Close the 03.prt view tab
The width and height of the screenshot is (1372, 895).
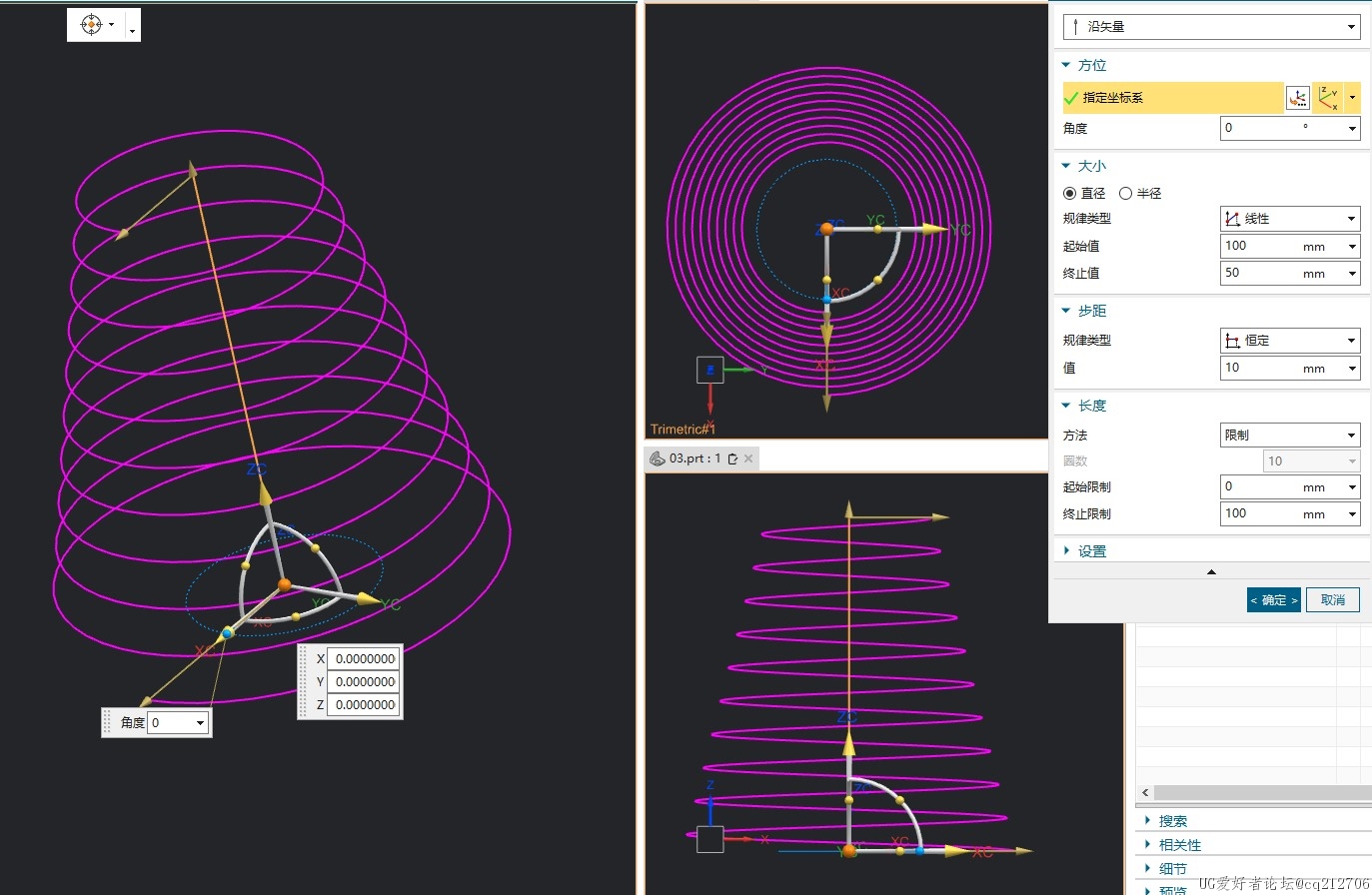(x=748, y=458)
